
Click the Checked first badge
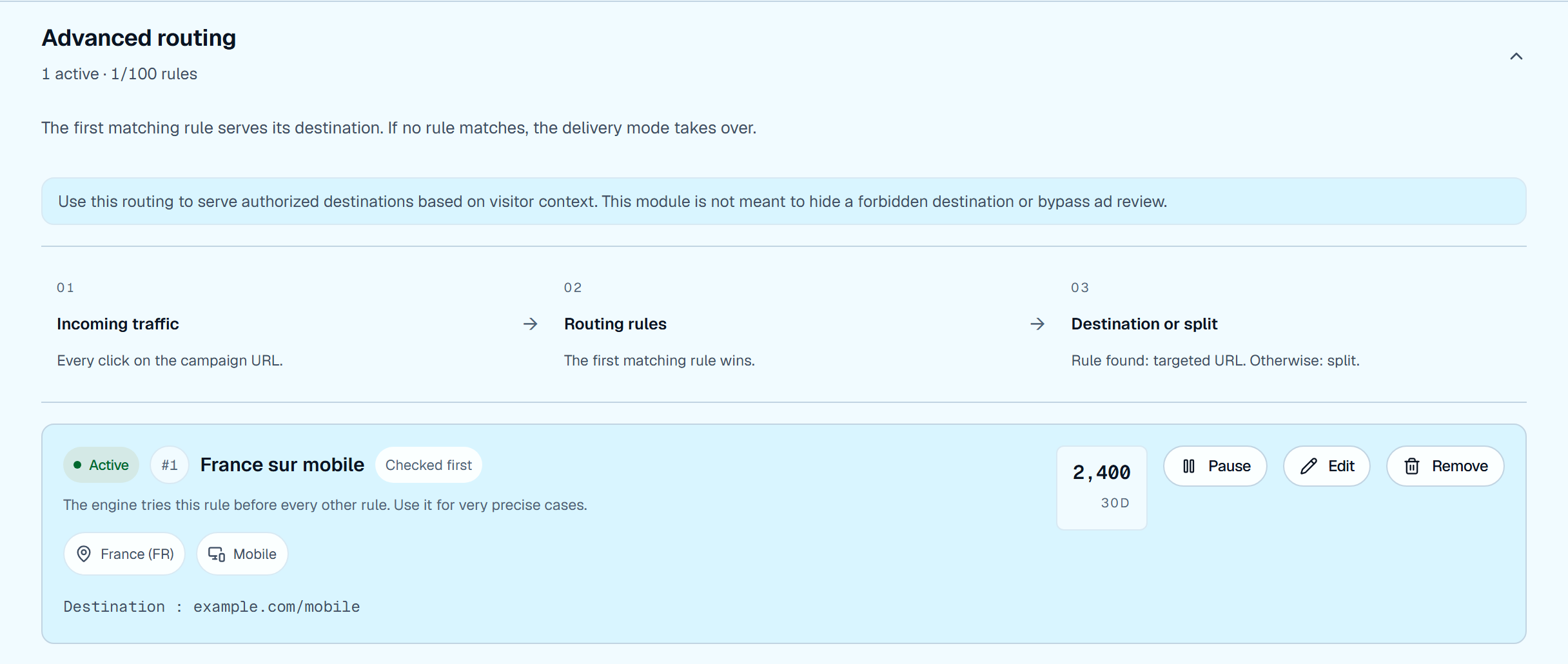tap(429, 465)
